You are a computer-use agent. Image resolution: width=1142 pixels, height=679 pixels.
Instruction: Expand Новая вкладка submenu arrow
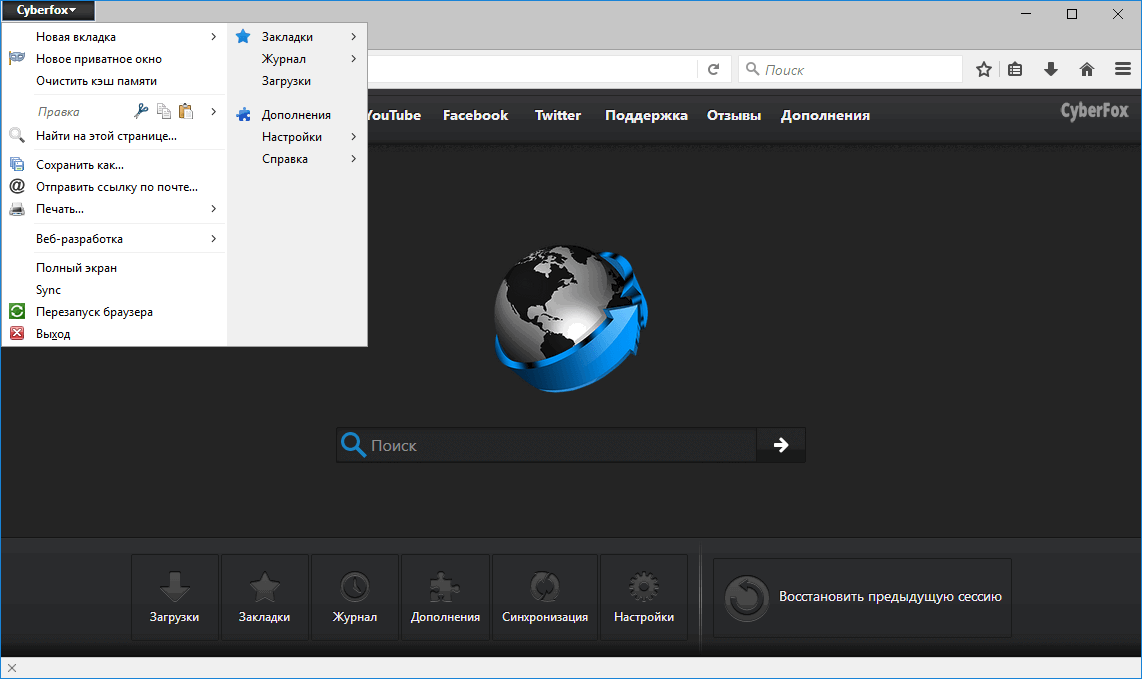pyautogui.click(x=213, y=36)
